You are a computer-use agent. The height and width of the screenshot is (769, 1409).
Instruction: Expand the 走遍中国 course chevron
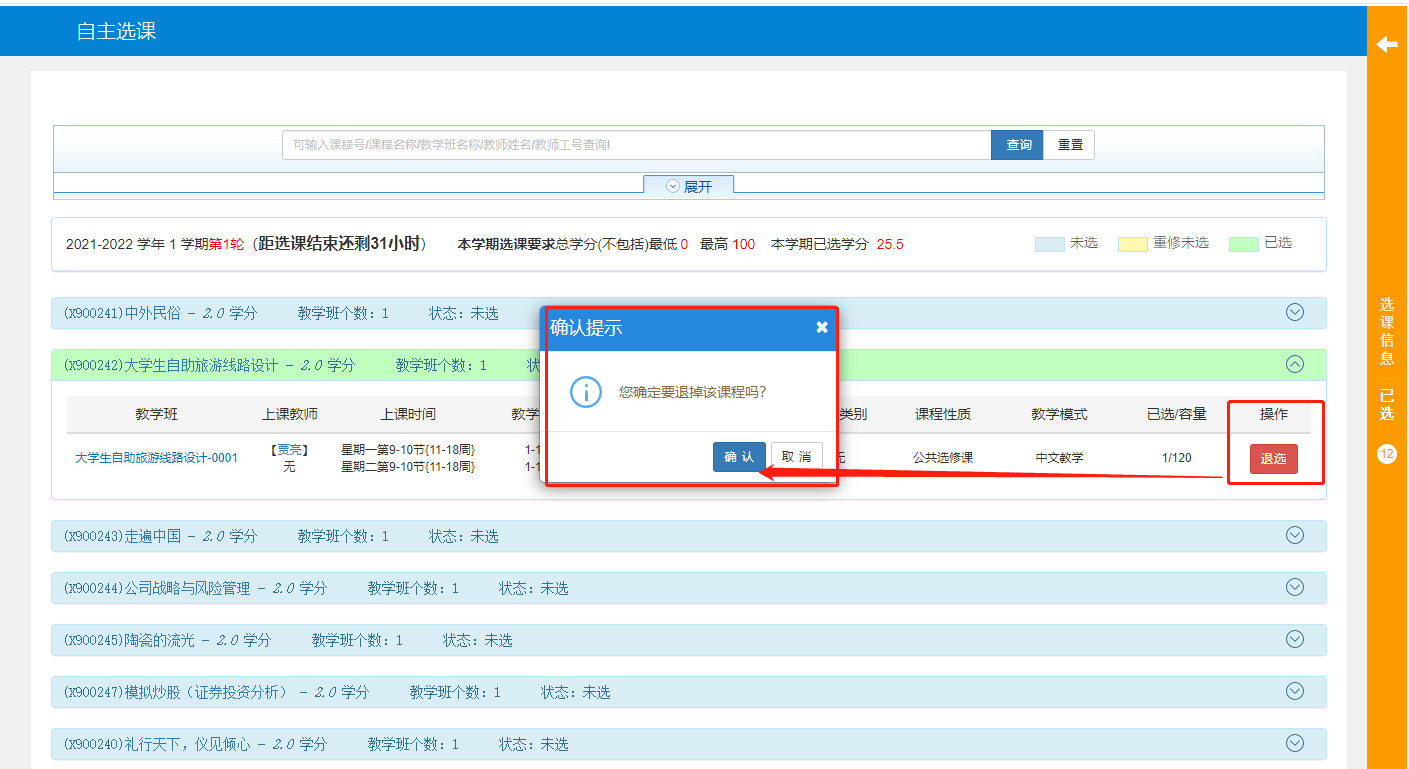(1294, 535)
